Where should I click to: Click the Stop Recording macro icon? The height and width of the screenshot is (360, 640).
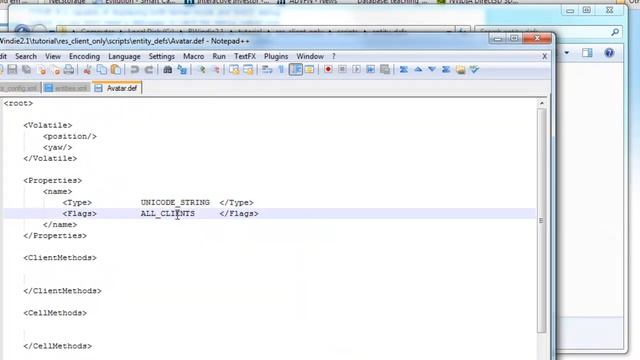(x=342, y=69)
